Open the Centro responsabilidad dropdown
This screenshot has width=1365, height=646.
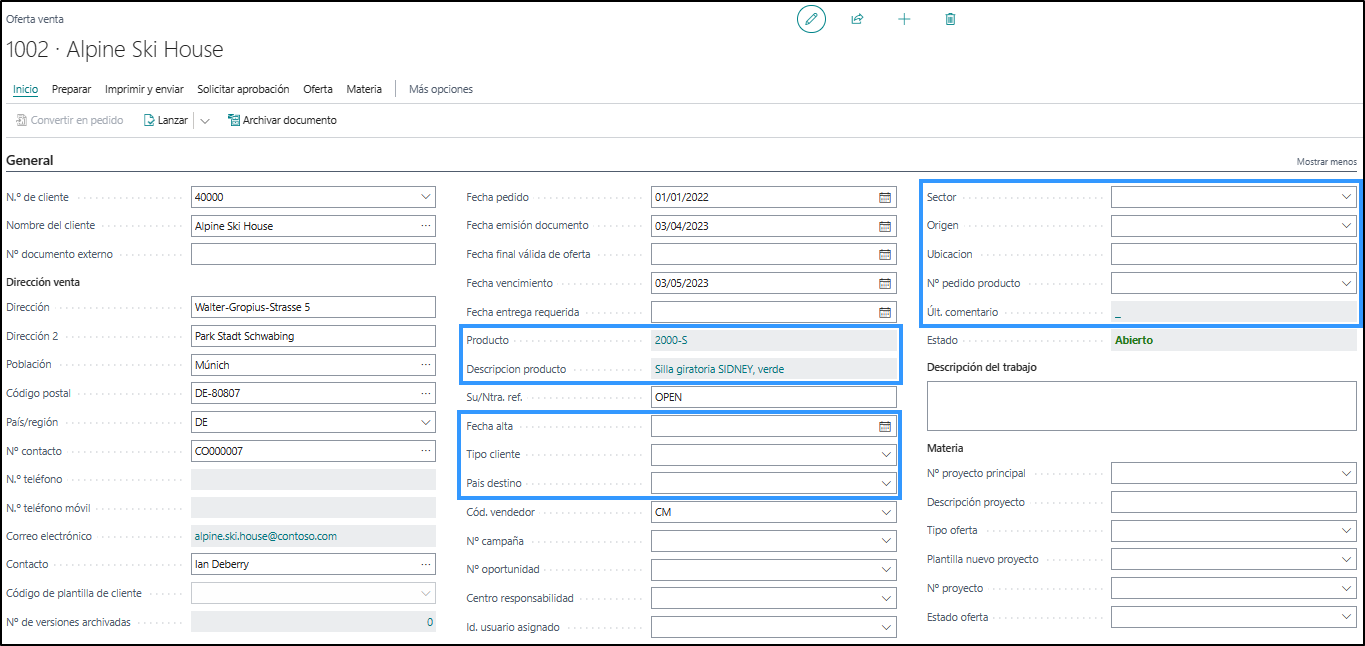coord(886,599)
